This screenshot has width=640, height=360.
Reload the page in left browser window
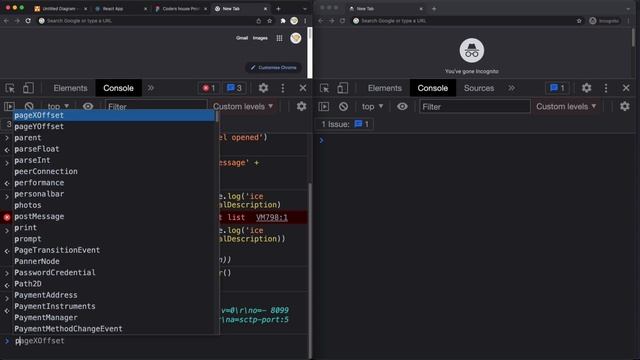click(x=28, y=21)
